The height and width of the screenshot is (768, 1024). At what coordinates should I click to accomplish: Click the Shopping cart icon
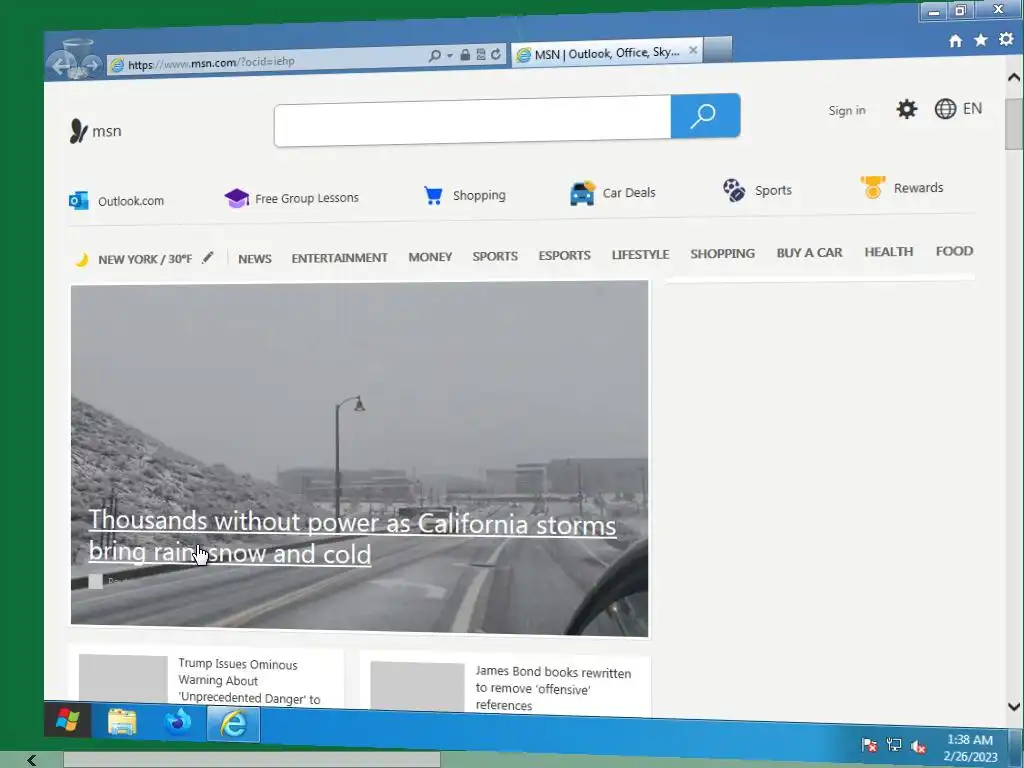pyautogui.click(x=433, y=195)
